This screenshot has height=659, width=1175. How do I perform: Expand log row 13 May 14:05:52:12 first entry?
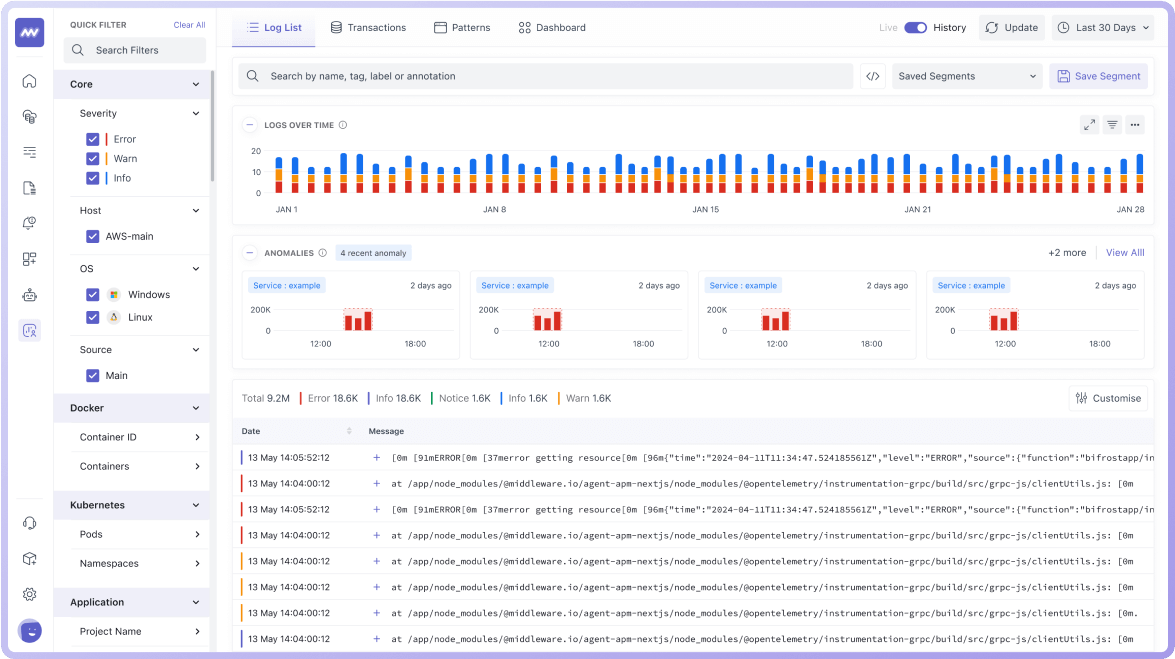[x=377, y=458]
